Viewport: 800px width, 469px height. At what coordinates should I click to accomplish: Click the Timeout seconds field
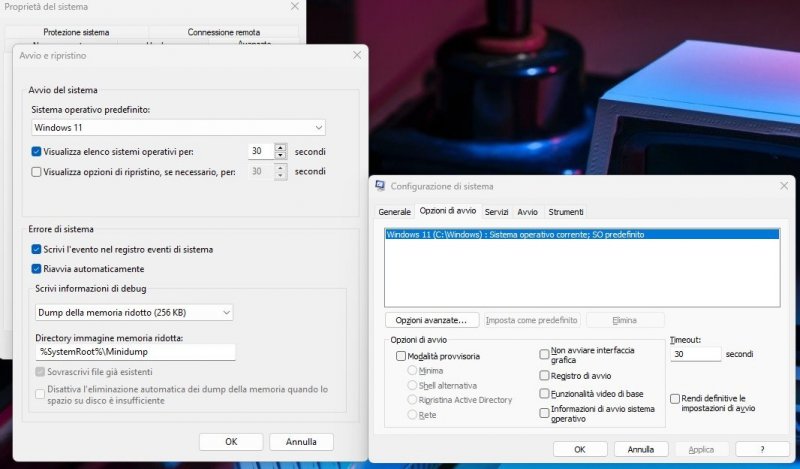695,354
